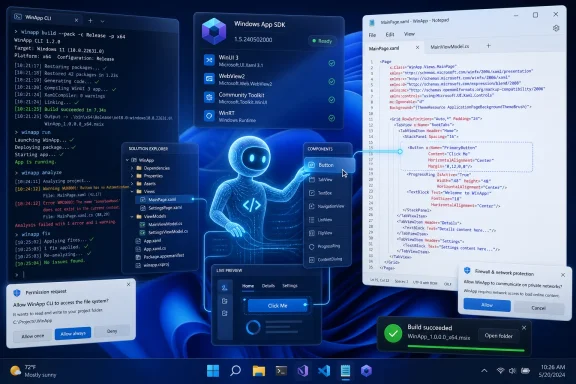Expand the Properties folder
Viewport: 576px width, 384px height.
click(x=132, y=176)
